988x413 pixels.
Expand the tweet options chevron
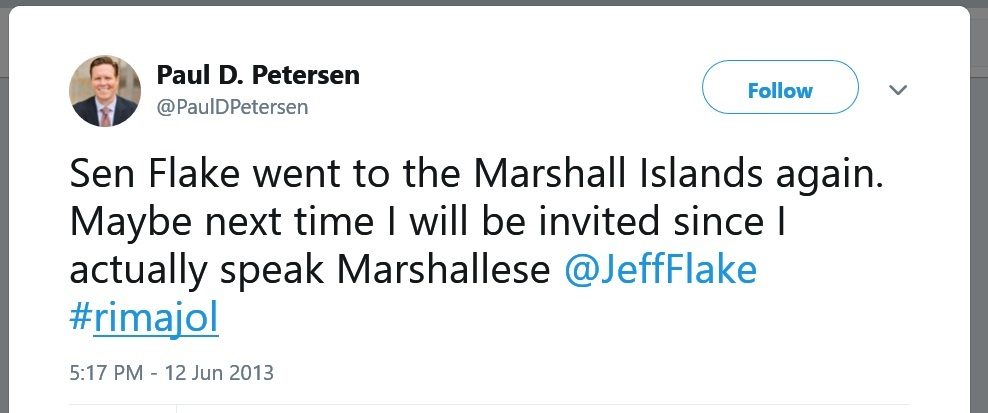[898, 90]
